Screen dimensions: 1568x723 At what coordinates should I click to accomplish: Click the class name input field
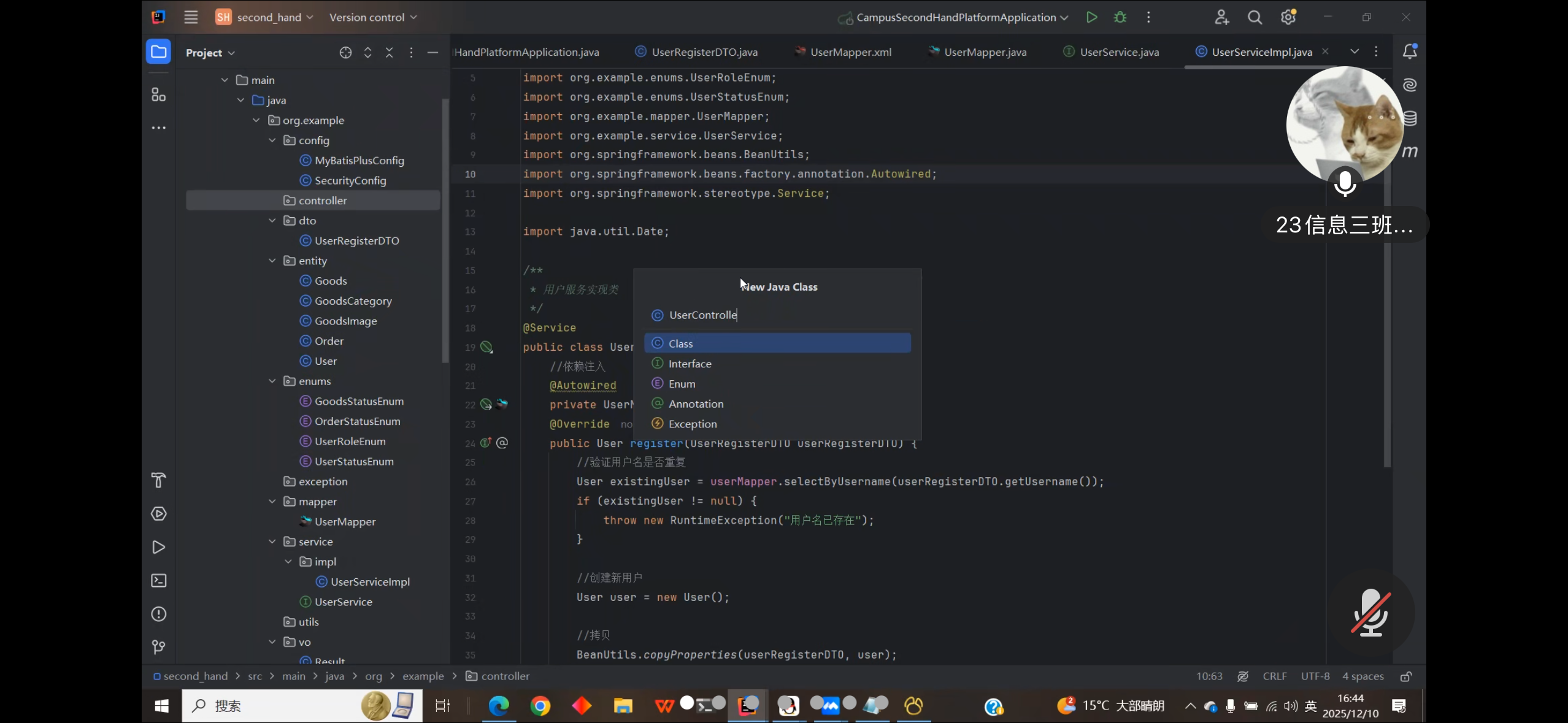(x=785, y=315)
